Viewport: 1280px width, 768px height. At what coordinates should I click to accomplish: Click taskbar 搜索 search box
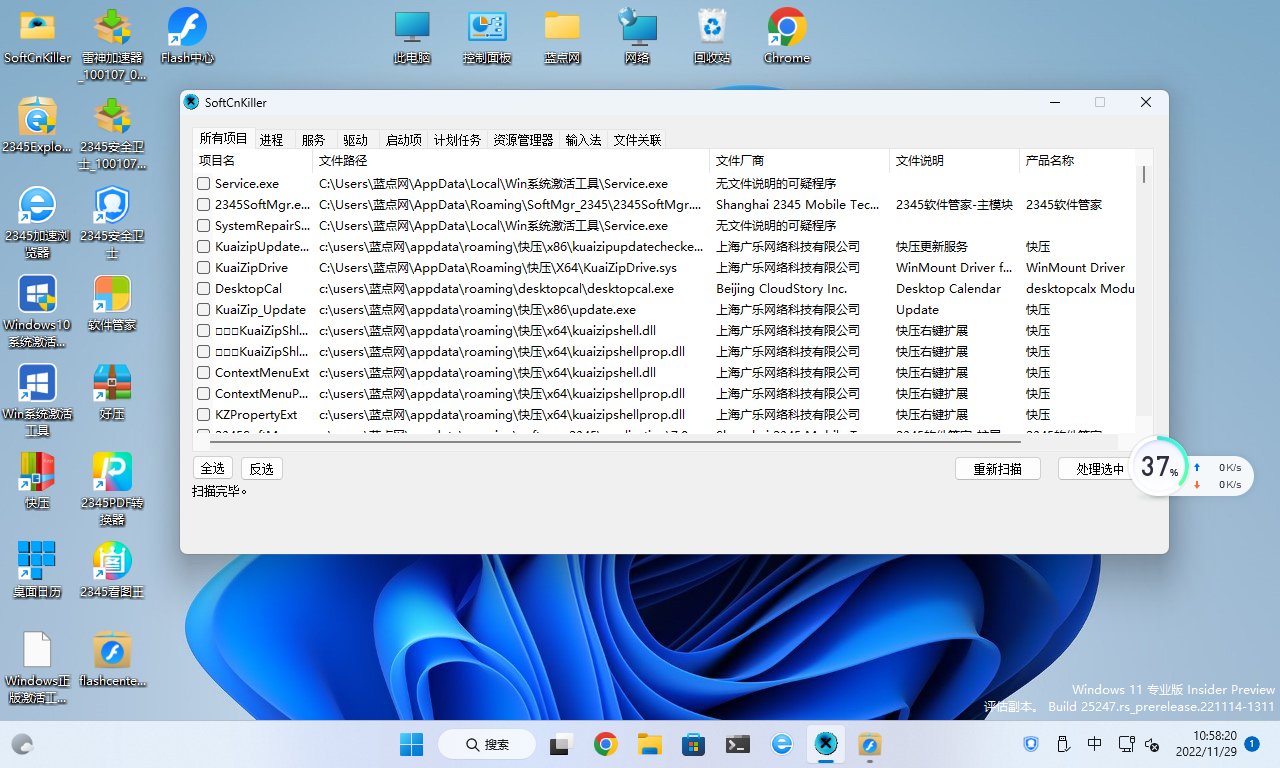click(x=487, y=744)
